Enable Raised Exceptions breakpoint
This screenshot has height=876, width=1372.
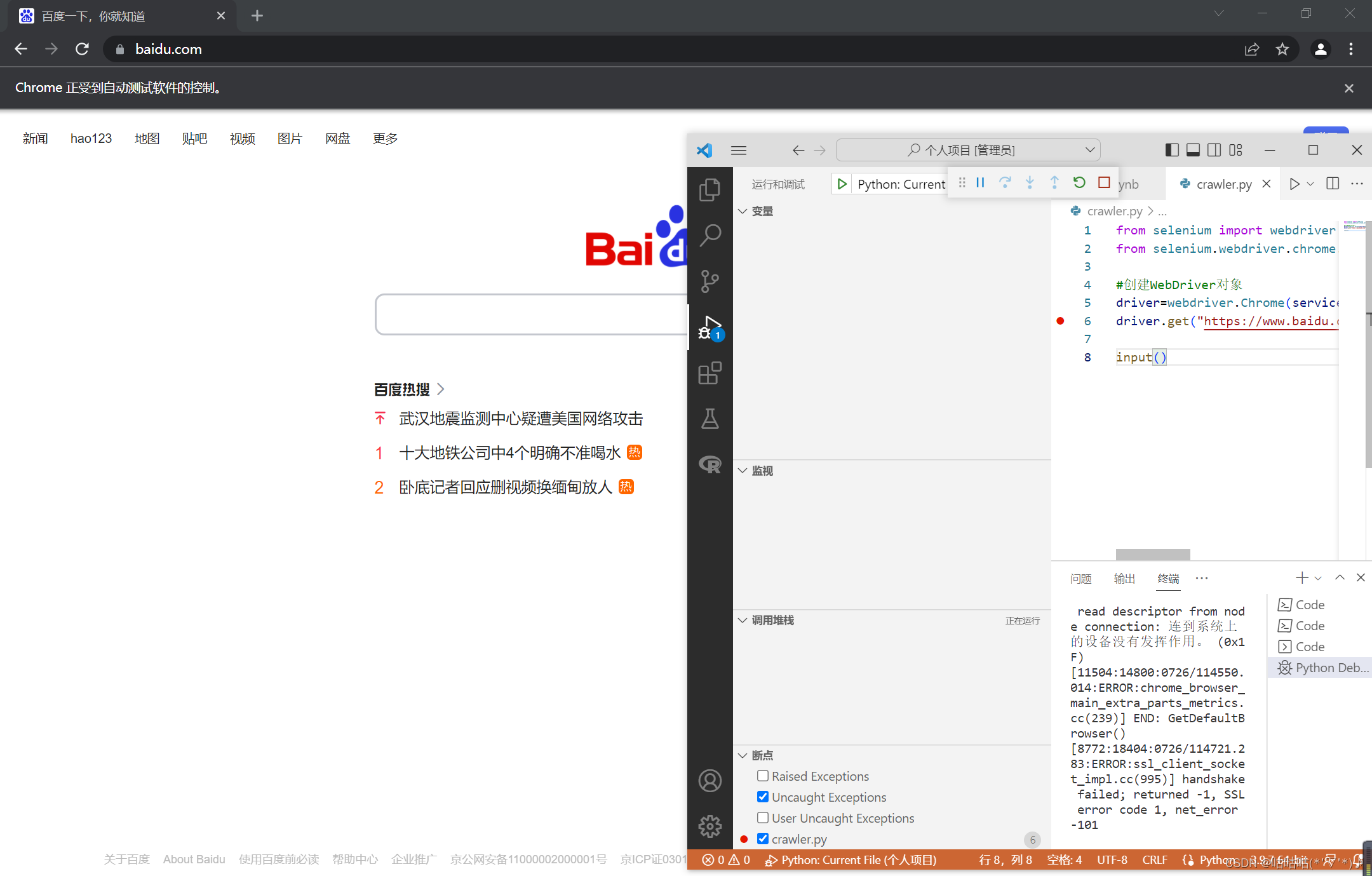click(763, 776)
